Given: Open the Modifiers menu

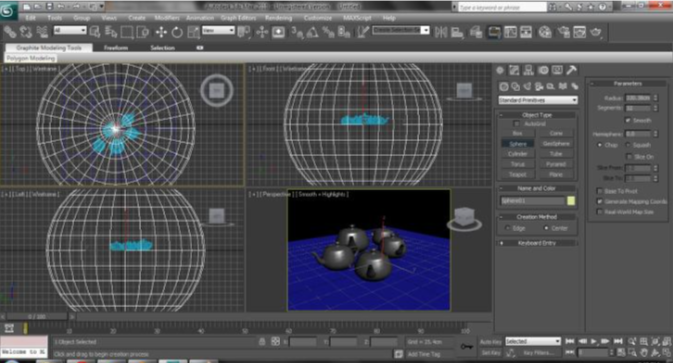Looking at the screenshot, I should (x=167, y=18).
